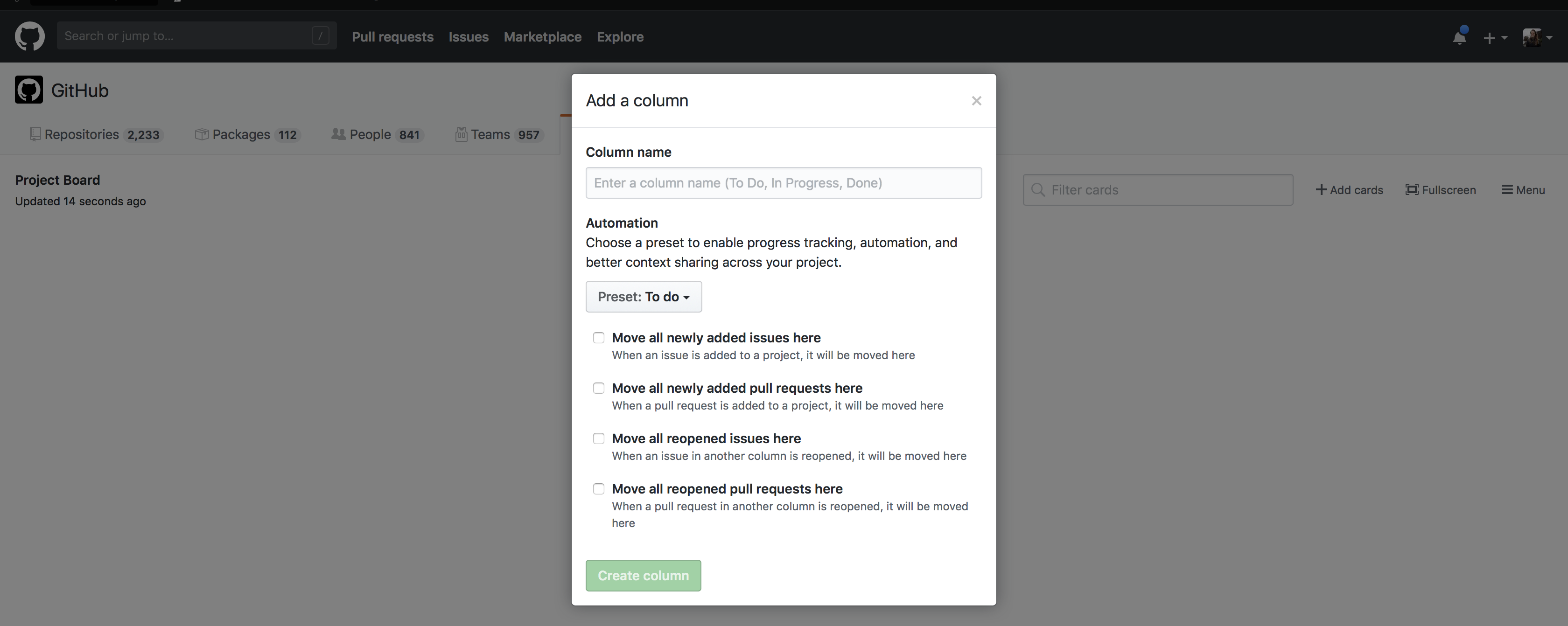
Task: Open the Marketplace menu item
Action: coord(542,37)
